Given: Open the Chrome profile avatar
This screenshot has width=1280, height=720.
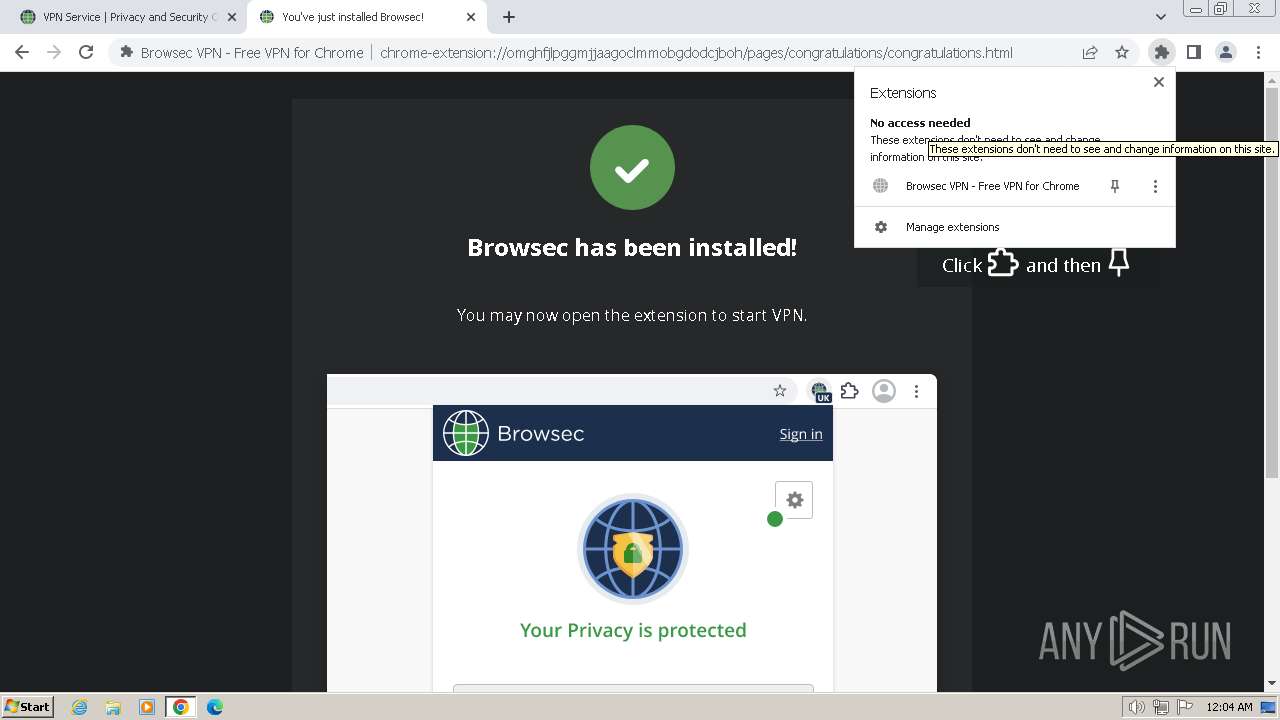Looking at the screenshot, I should pyautogui.click(x=1225, y=52).
